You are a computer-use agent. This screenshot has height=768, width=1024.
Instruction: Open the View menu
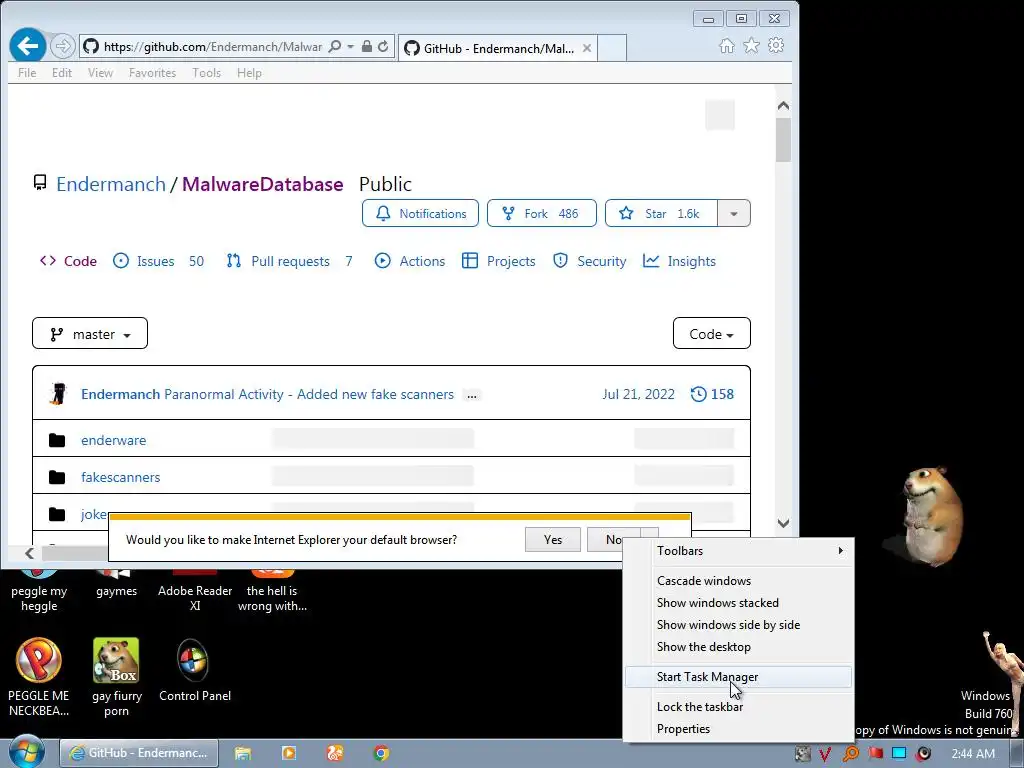click(101, 72)
